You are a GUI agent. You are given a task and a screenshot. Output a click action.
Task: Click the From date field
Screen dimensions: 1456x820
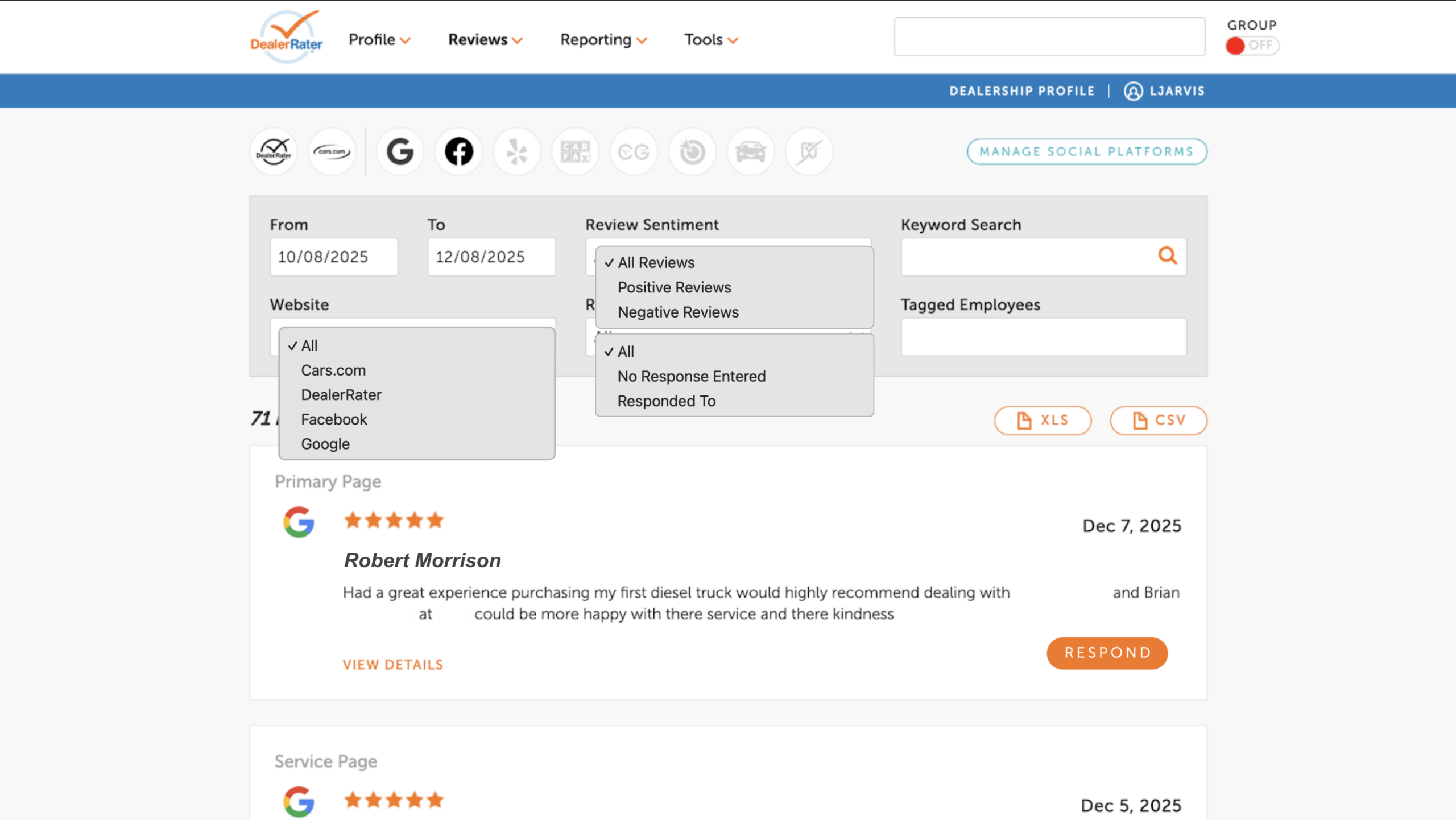[334, 257]
